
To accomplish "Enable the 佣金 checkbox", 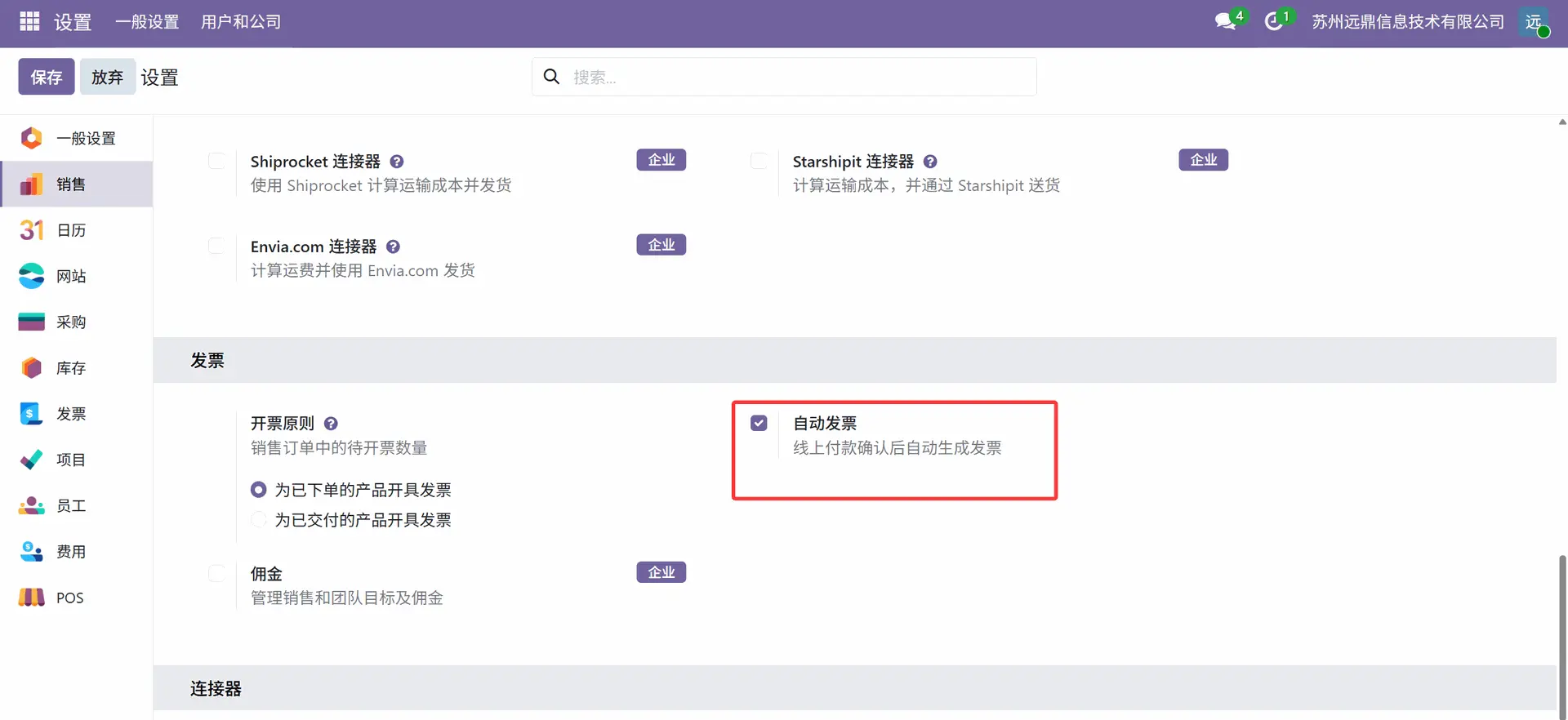I will 216,573.
